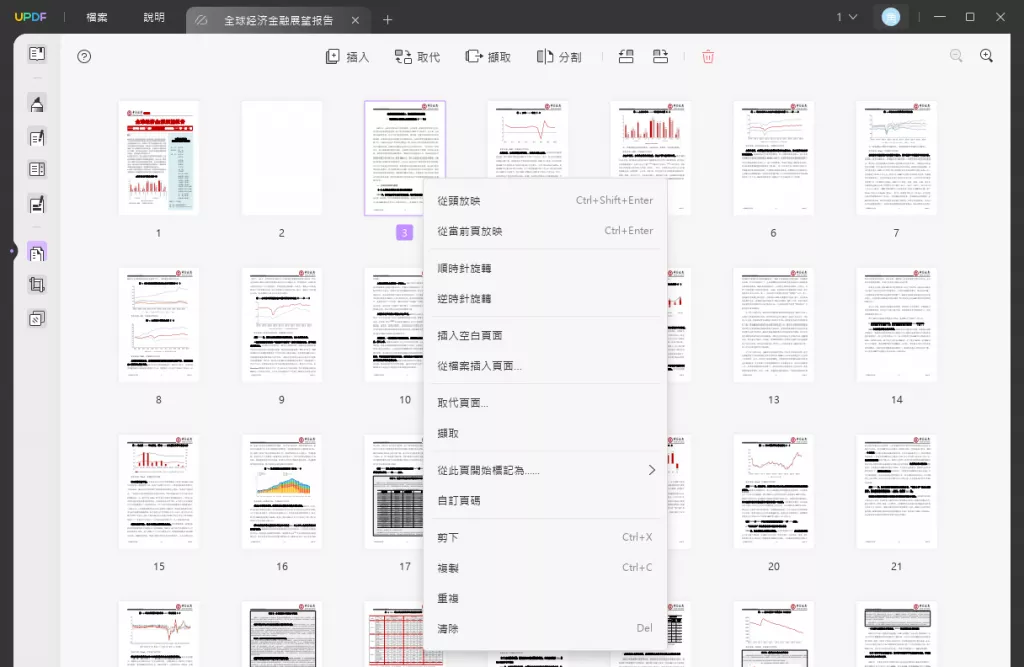Select 取代頁面... in context menu
Screen dimensions: 1024x667
click(x=545, y=402)
